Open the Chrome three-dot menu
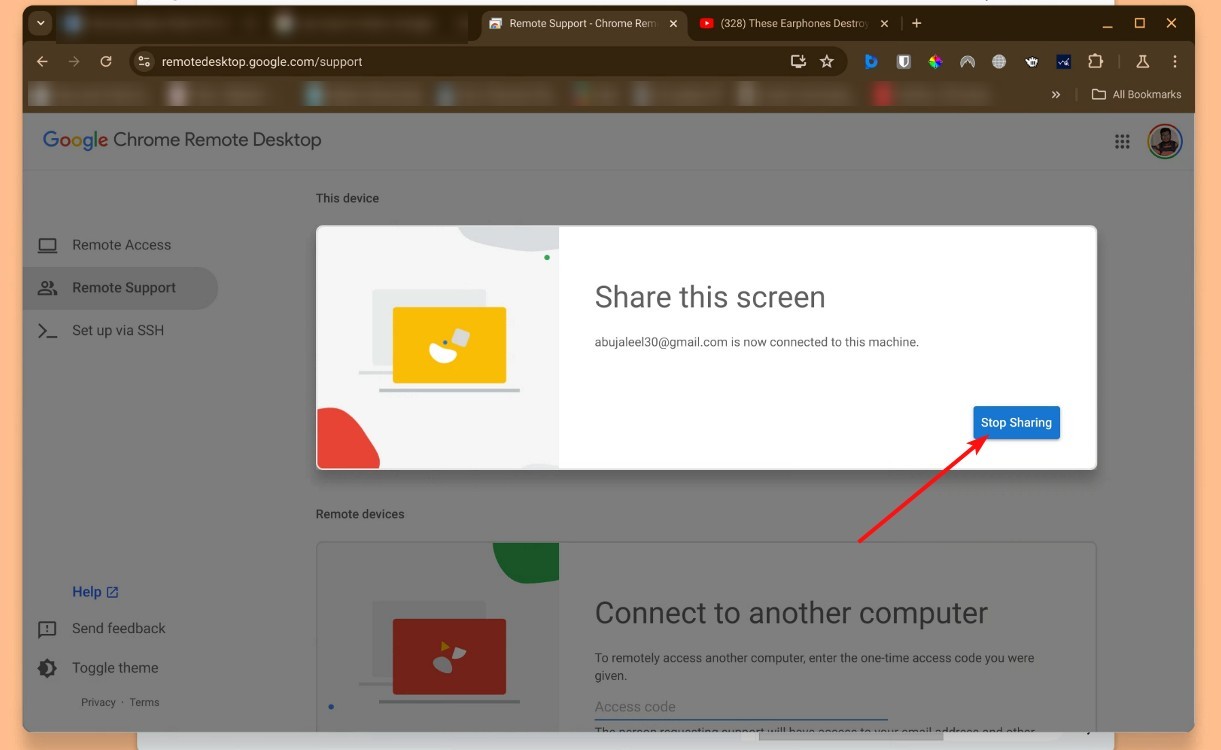The width and height of the screenshot is (1221, 750). [1175, 61]
